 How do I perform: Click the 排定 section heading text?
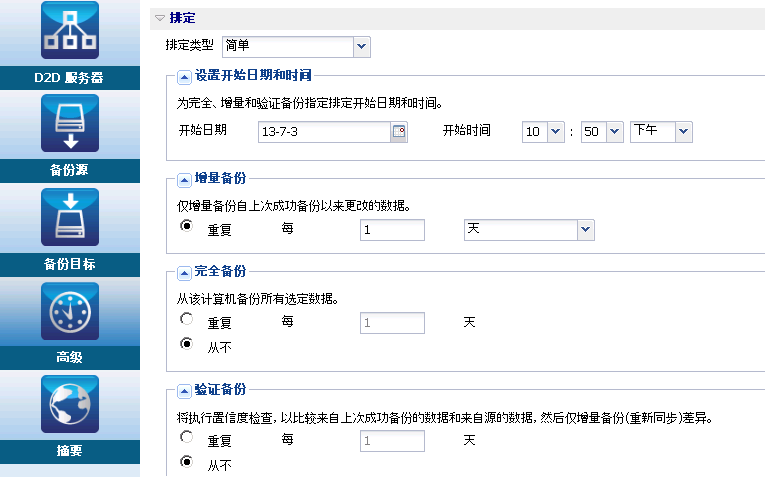[x=182, y=18]
